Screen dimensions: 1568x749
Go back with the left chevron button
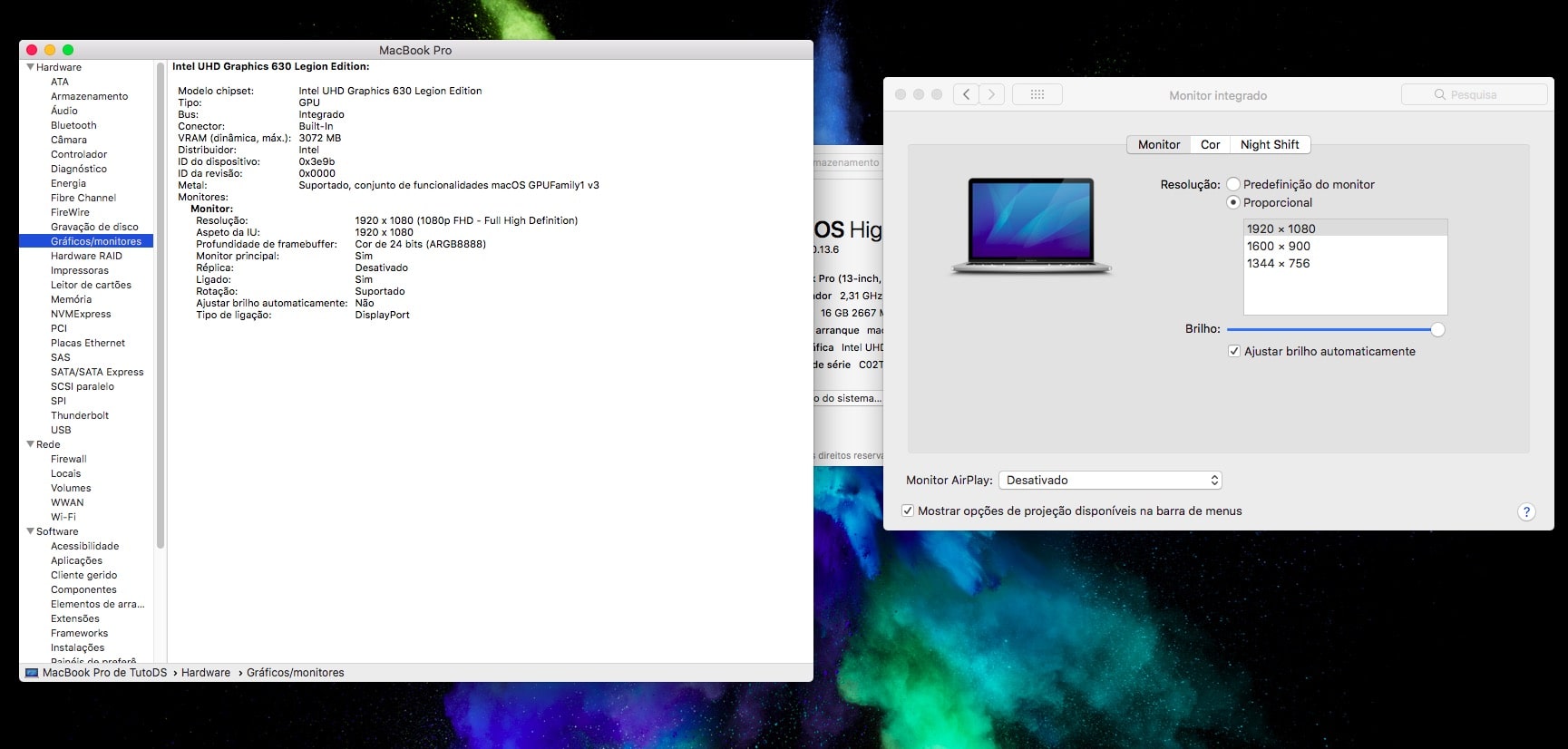(966, 94)
